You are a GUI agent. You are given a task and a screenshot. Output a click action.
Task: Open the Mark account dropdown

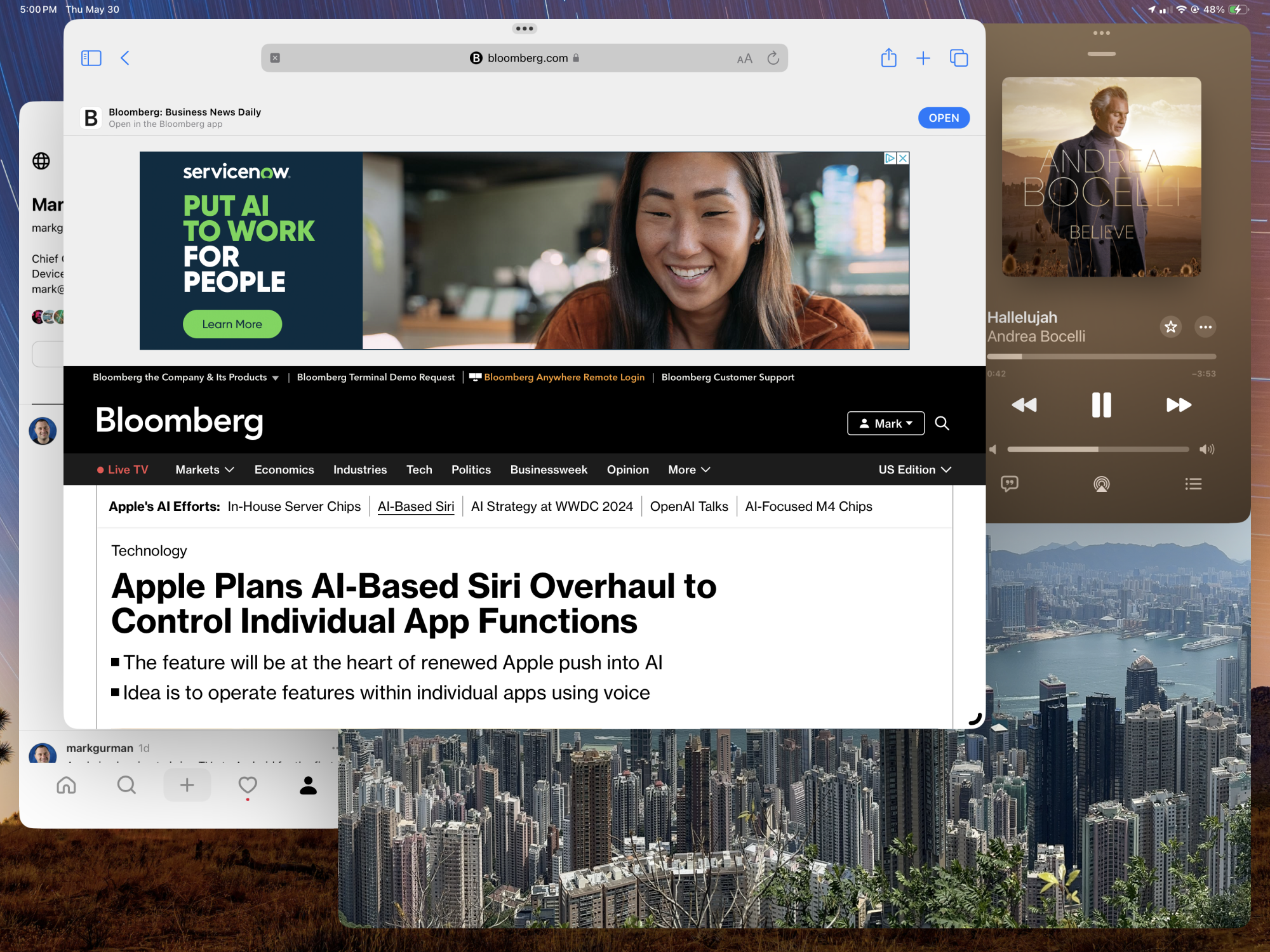(x=885, y=423)
